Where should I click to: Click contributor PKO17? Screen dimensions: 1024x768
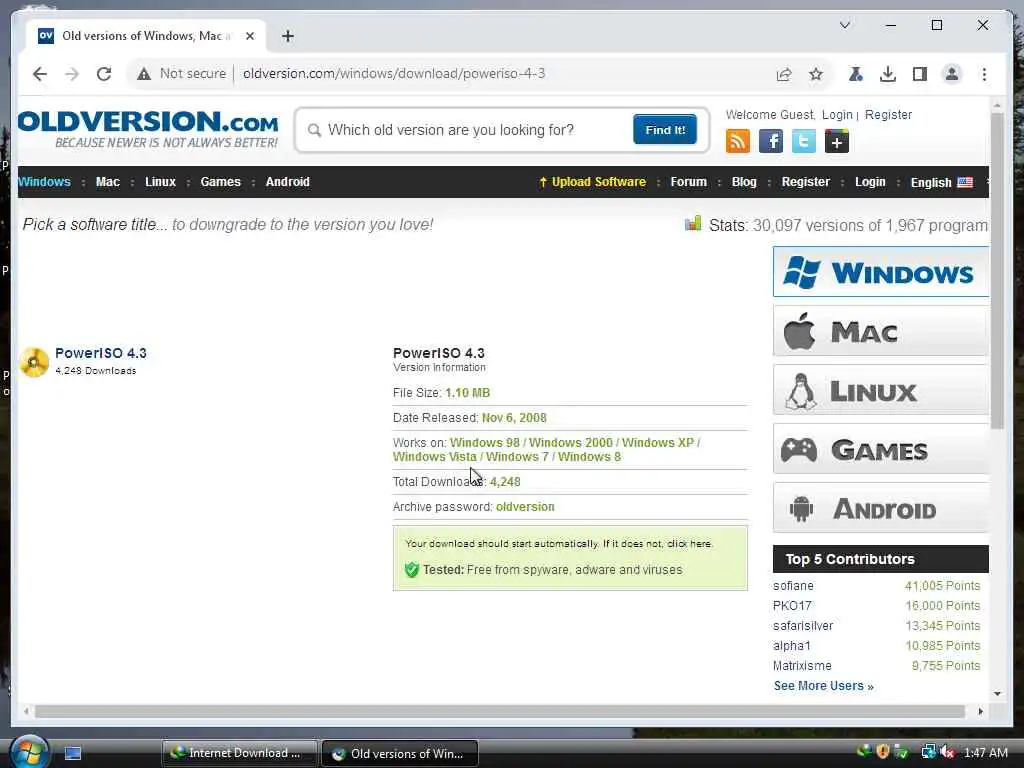pos(792,605)
